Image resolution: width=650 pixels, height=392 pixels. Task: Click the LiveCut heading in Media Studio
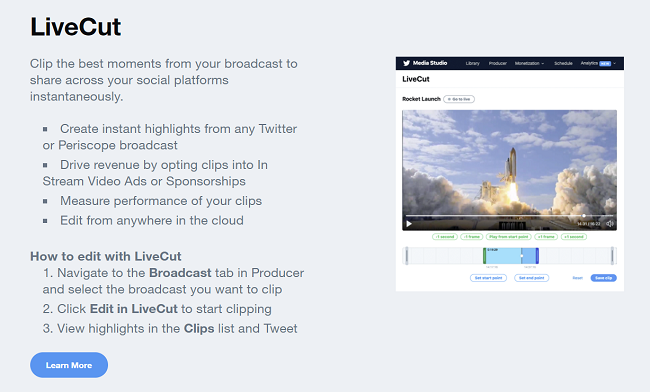[x=416, y=79]
